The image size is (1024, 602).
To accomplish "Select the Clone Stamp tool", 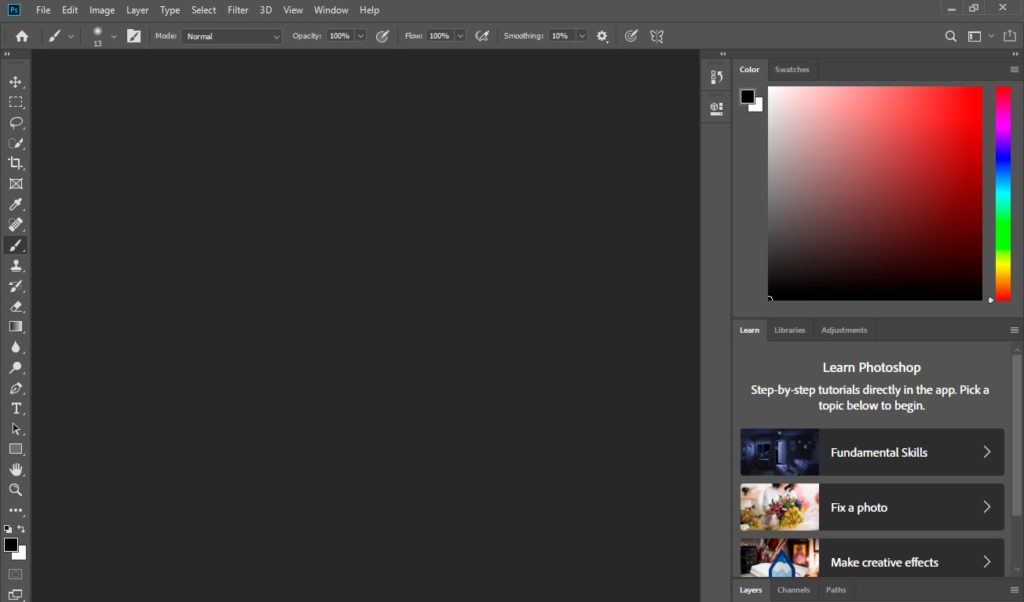I will click(16, 266).
